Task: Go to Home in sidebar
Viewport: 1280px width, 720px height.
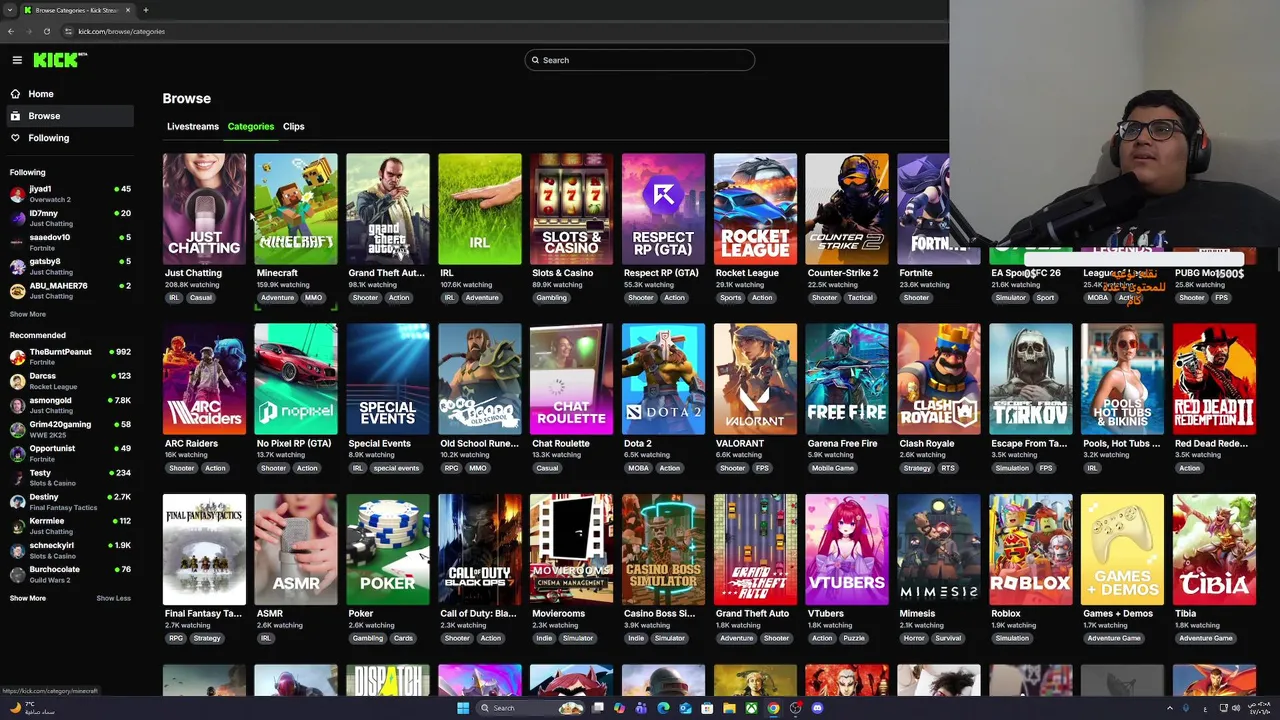Action: click(68, 94)
